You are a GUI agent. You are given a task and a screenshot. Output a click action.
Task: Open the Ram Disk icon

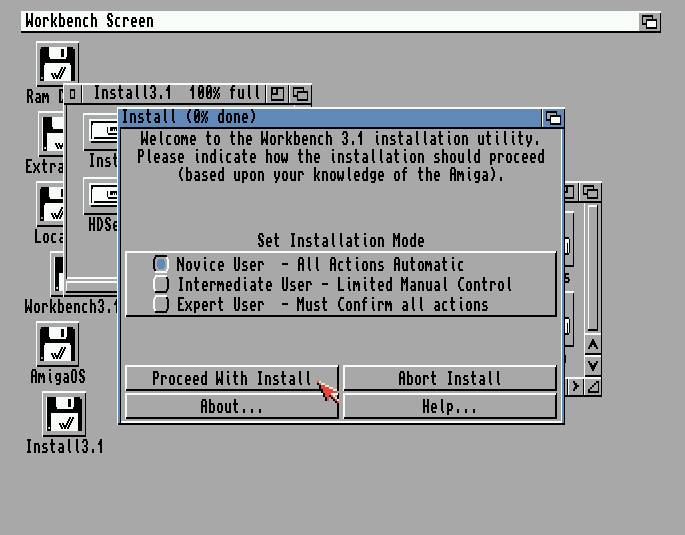pos(57,65)
